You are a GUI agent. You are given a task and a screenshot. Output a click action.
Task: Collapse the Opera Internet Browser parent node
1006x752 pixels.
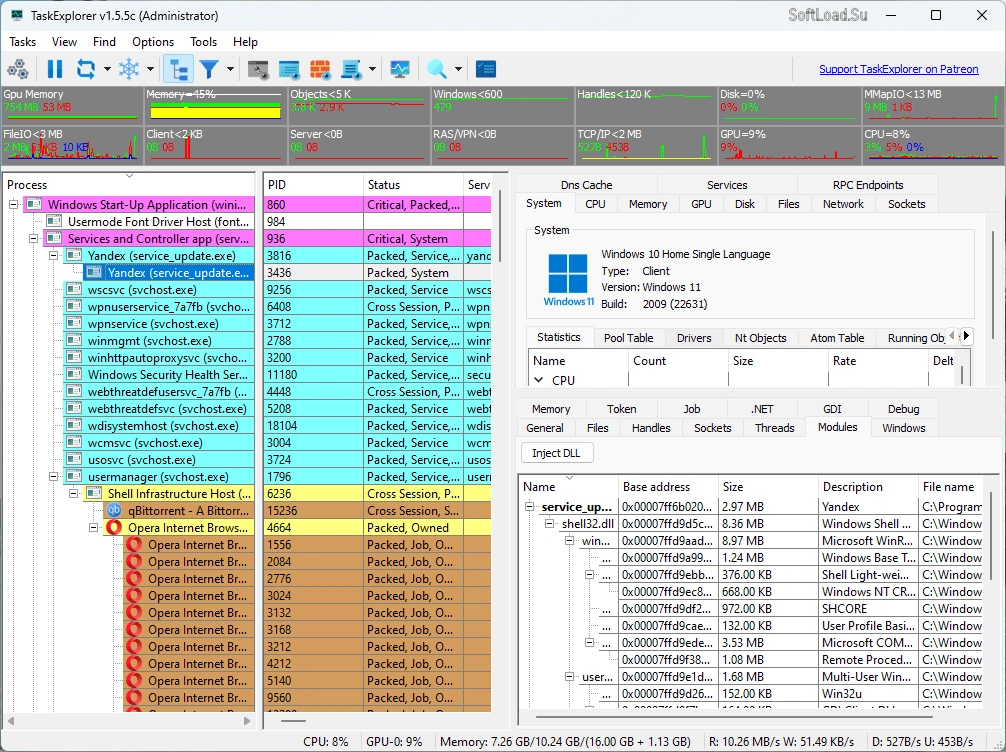tap(94, 527)
